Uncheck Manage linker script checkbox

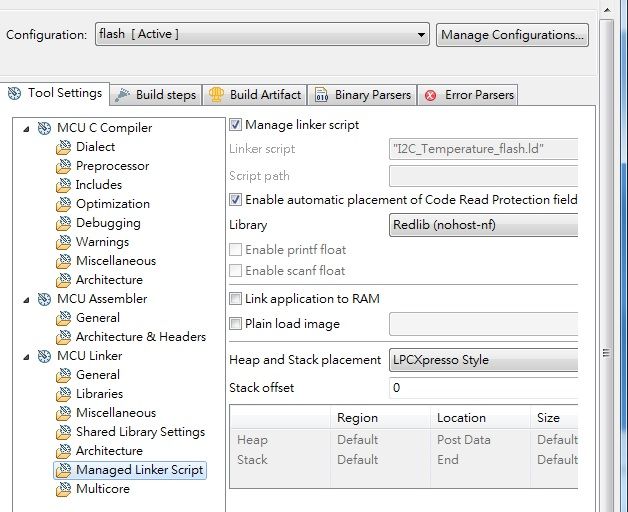(236, 125)
